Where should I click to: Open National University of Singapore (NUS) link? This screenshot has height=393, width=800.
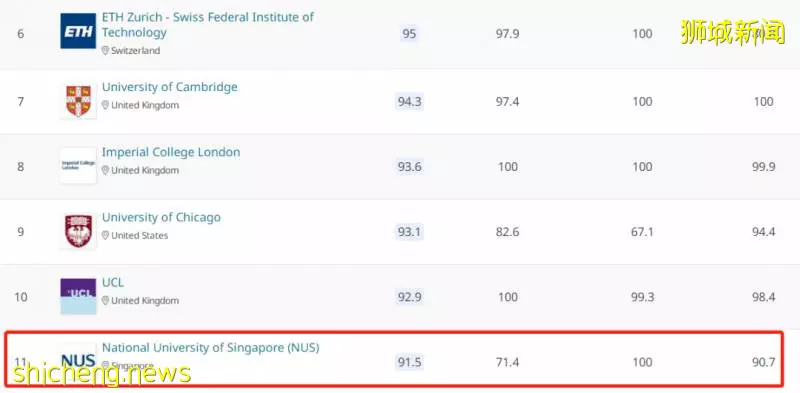tap(211, 348)
